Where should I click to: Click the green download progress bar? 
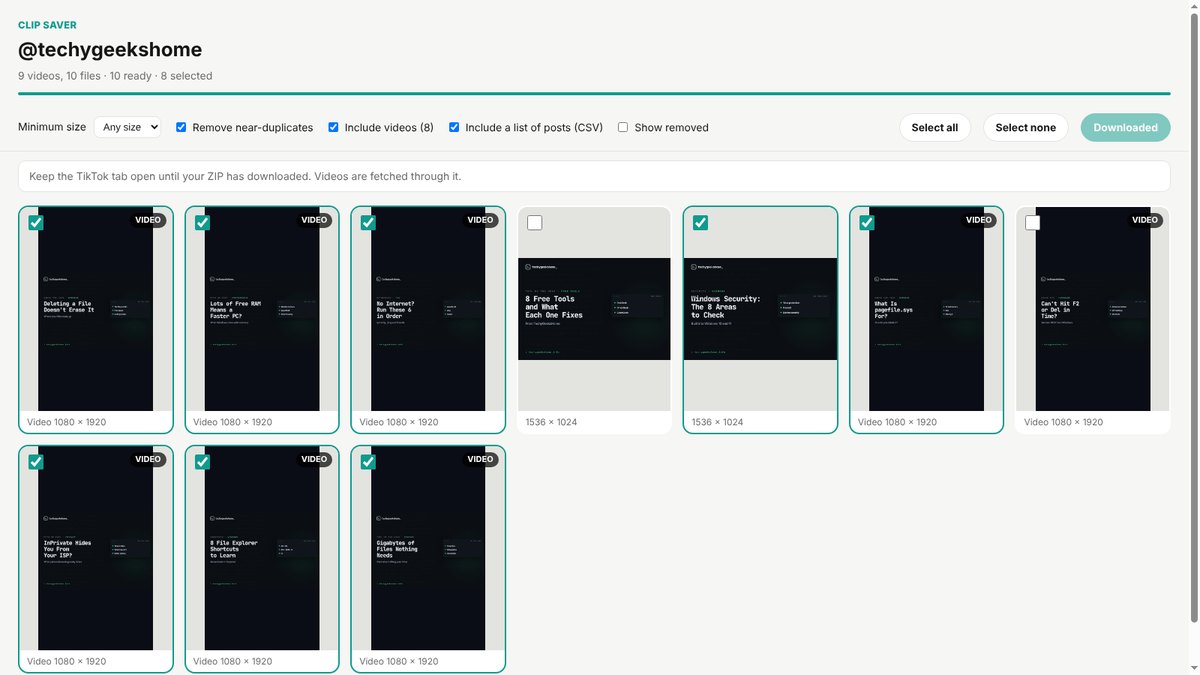tap(594, 94)
